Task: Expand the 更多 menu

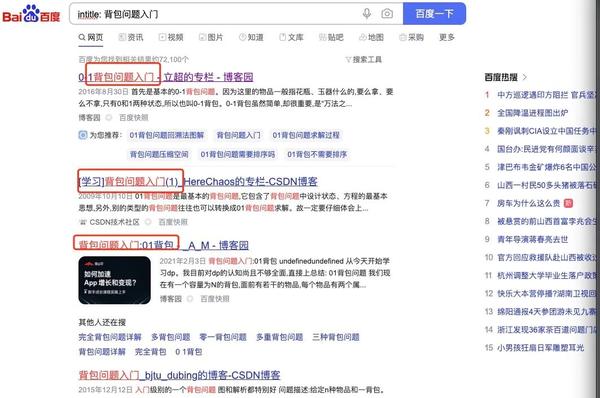Action: pyautogui.click(x=447, y=37)
